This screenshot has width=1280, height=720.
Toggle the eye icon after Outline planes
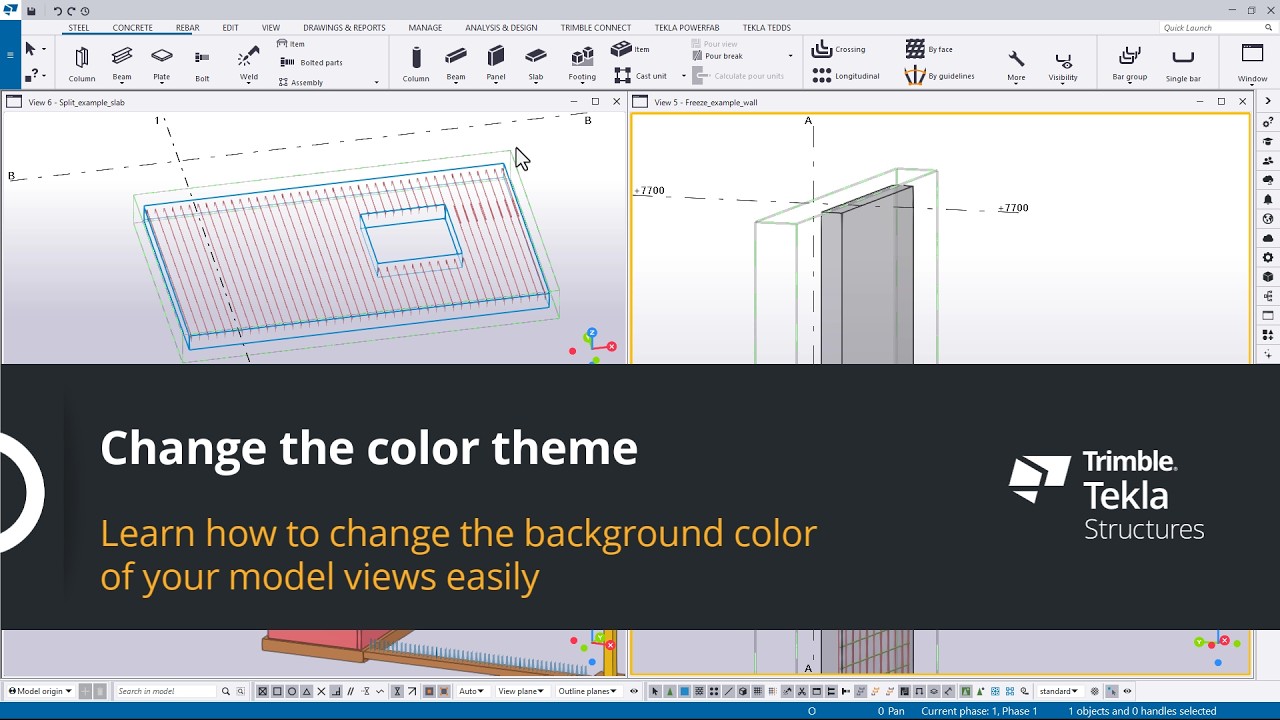(634, 691)
